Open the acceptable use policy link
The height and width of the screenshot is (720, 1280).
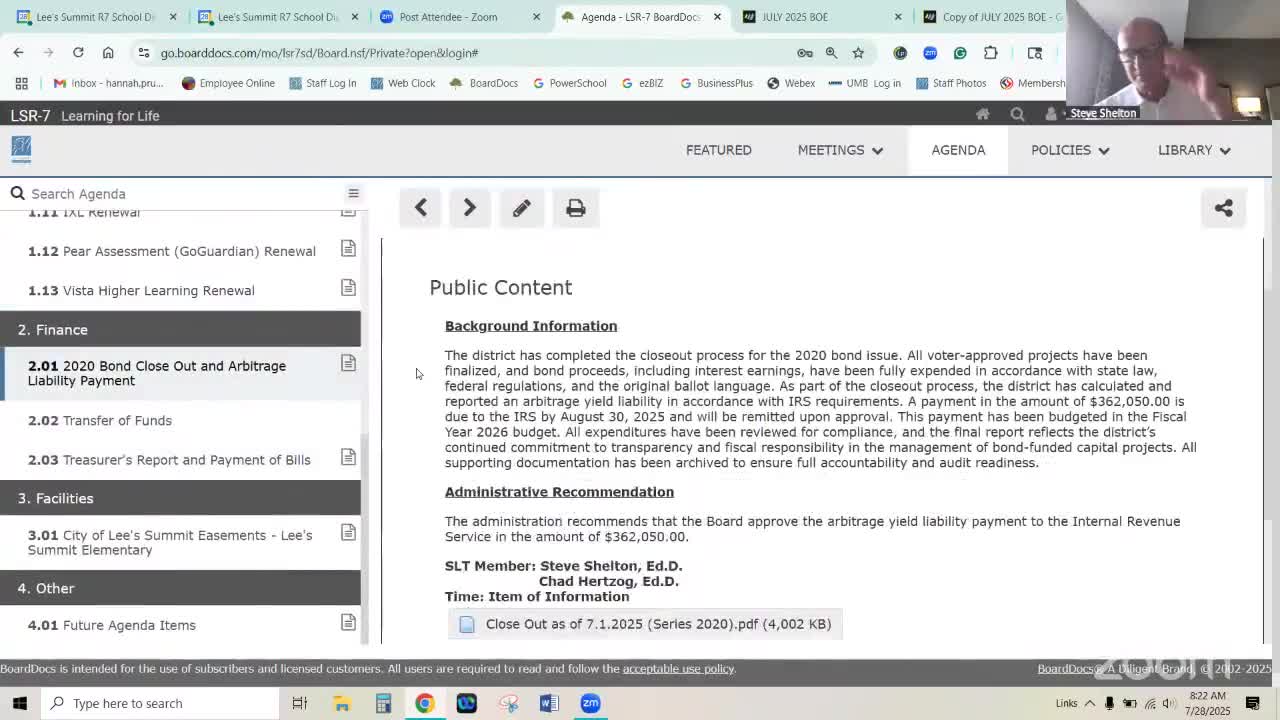pyautogui.click(x=678, y=669)
